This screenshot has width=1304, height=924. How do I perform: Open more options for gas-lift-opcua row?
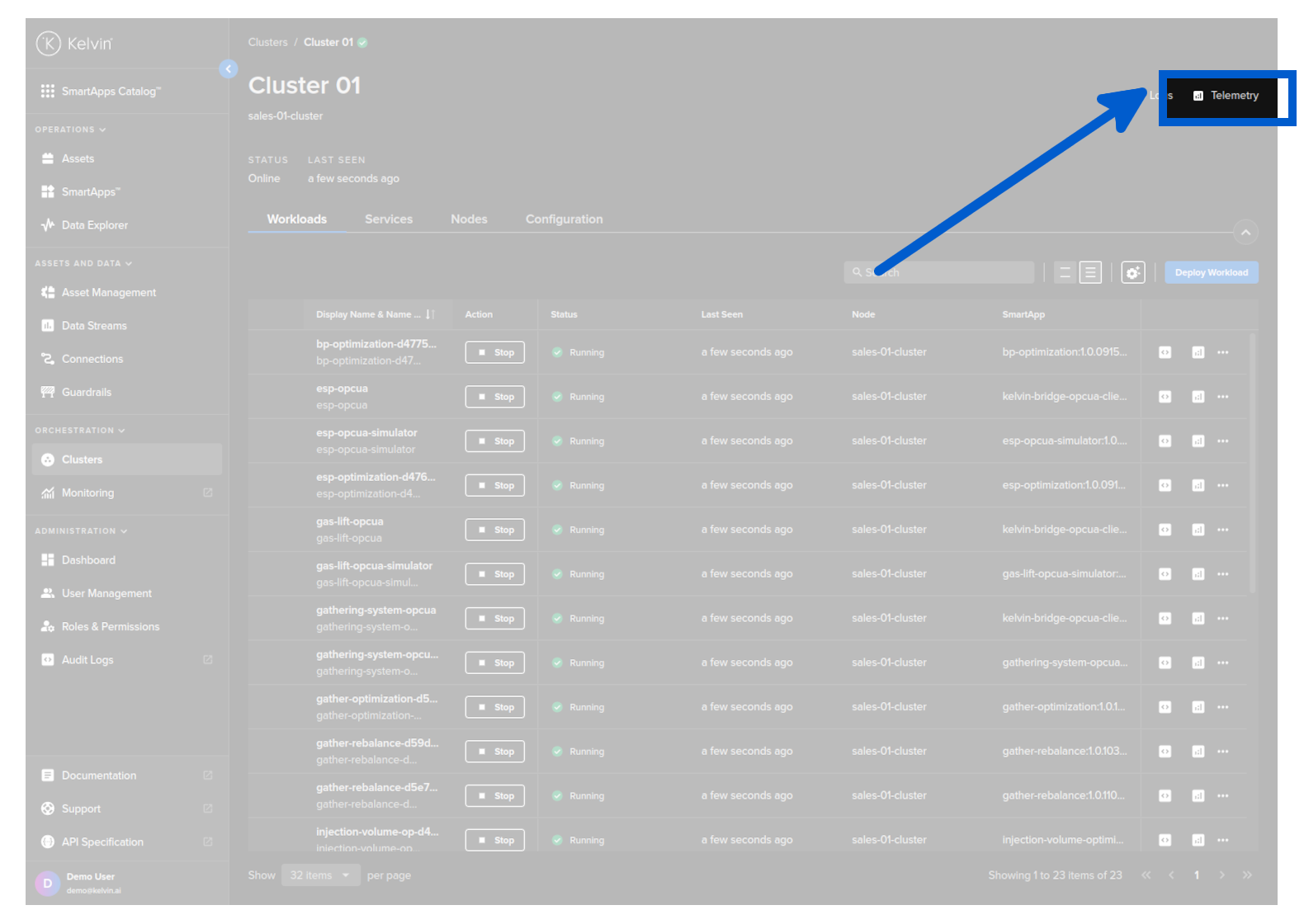1222,530
